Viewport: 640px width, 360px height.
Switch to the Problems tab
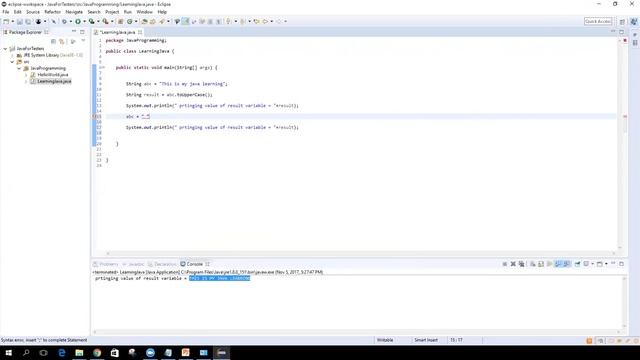point(105,264)
